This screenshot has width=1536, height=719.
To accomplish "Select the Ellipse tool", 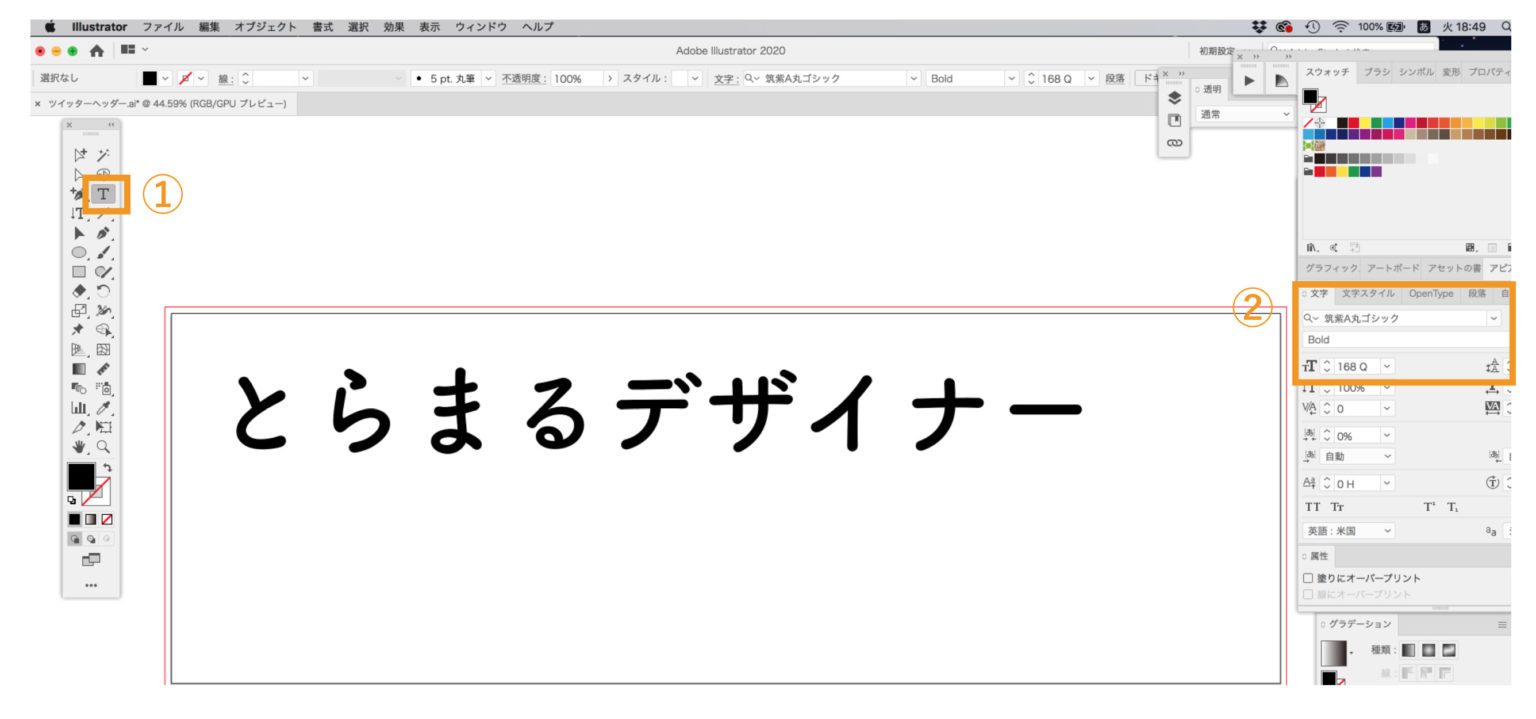I will tap(79, 252).
